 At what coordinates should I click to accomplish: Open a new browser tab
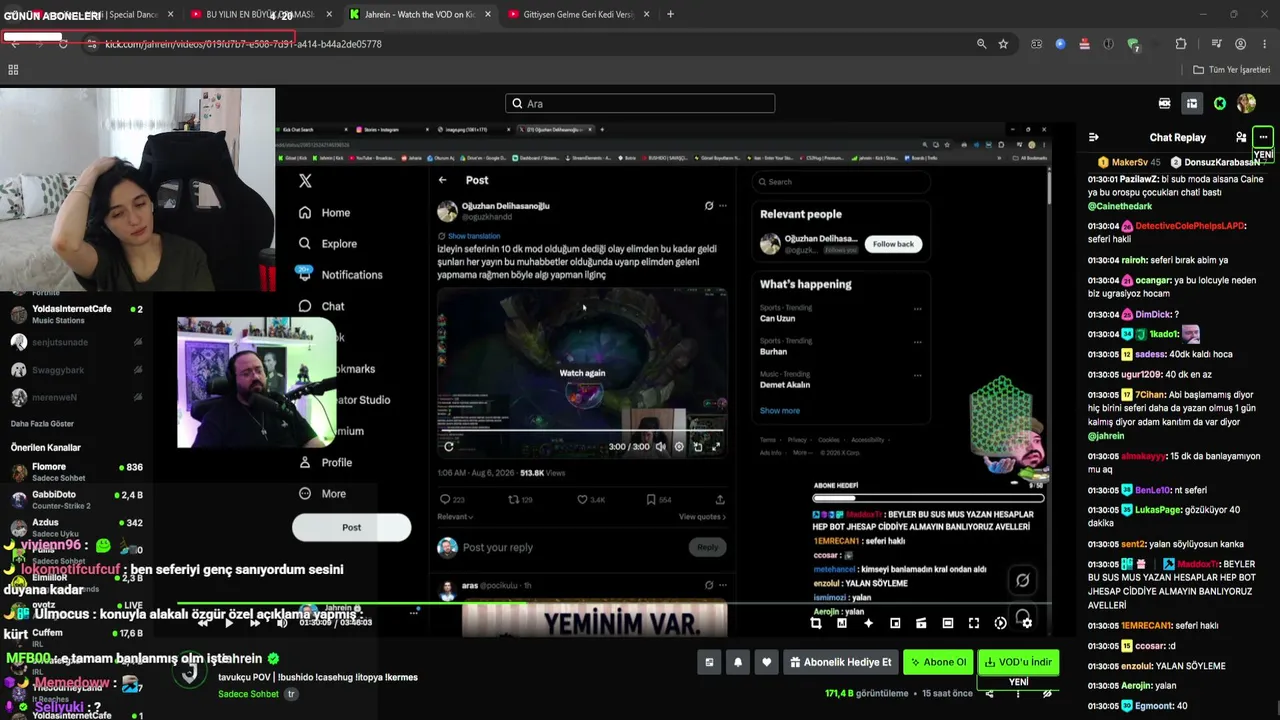[670, 15]
